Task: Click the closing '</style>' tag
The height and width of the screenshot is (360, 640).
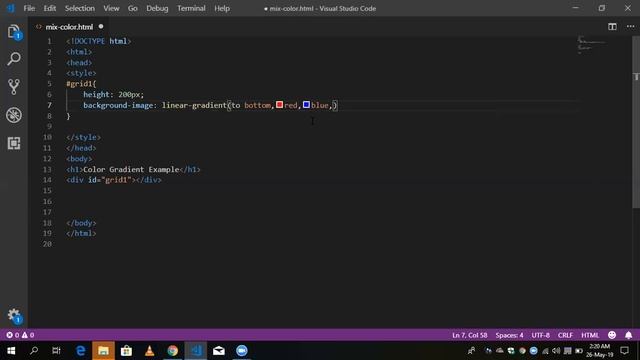Action: [x=83, y=137]
